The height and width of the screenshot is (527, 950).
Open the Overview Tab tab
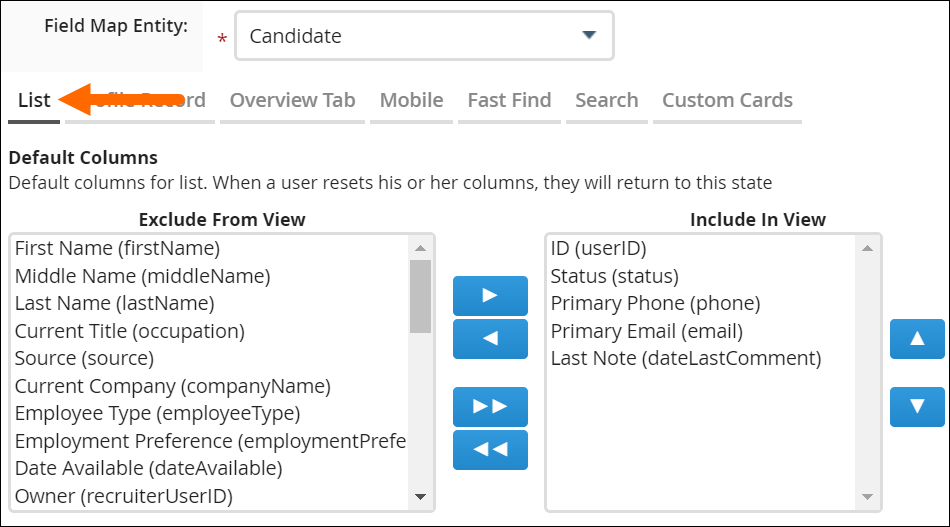pyautogui.click(x=292, y=100)
